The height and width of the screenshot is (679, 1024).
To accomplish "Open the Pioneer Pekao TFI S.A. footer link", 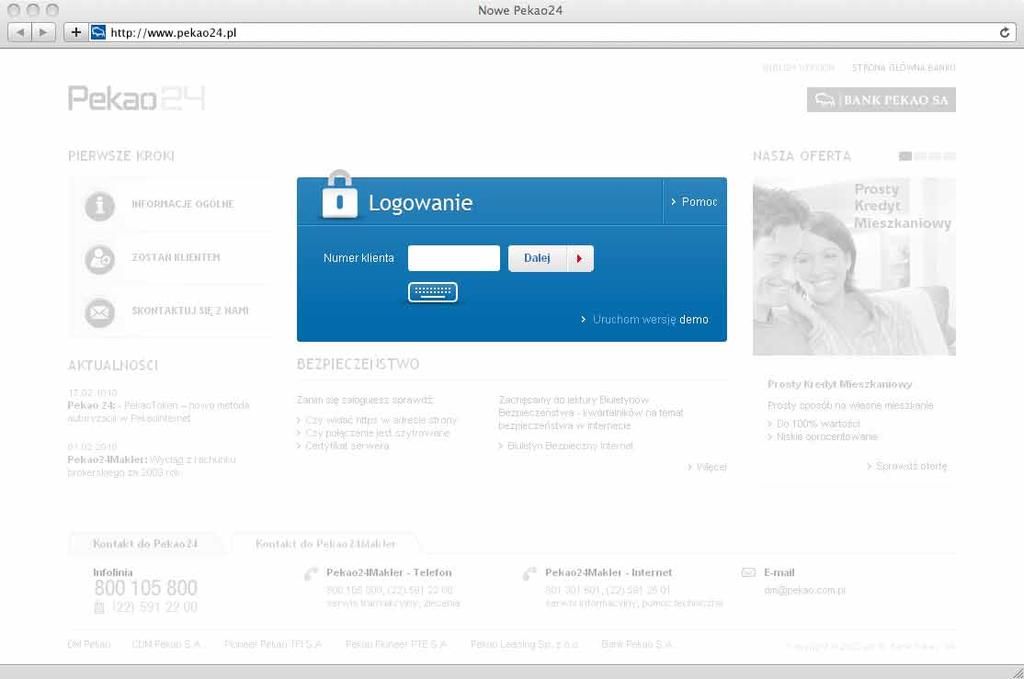I will click(273, 644).
